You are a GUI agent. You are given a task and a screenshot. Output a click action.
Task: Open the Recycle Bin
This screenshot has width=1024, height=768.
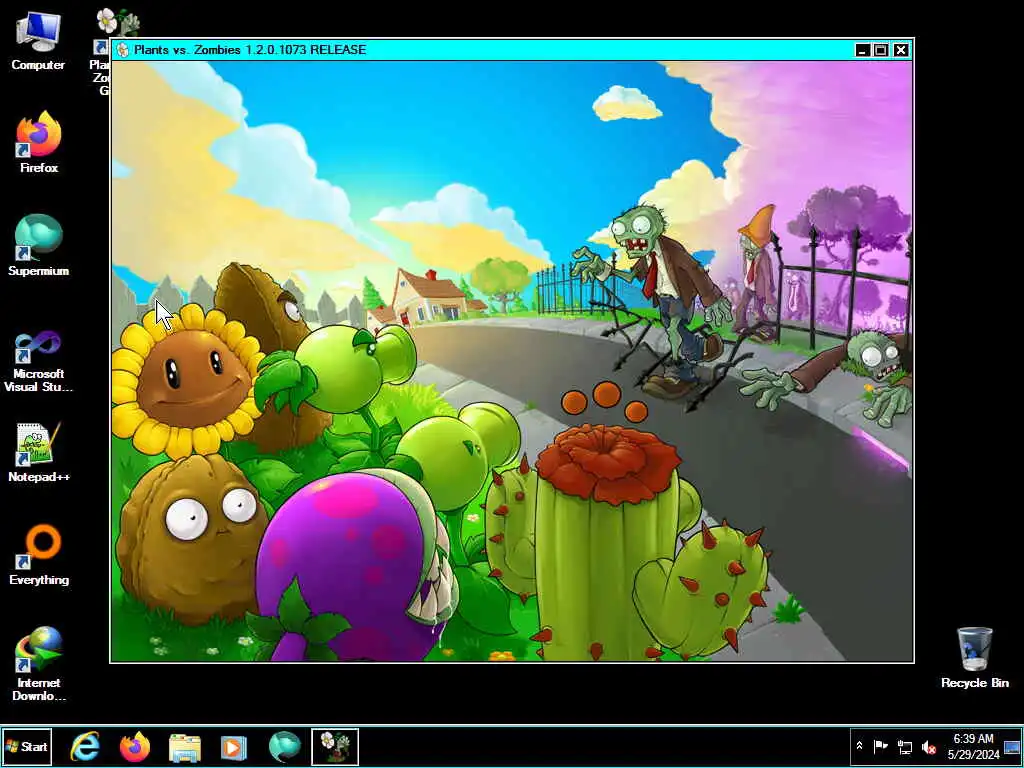pyautogui.click(x=974, y=658)
